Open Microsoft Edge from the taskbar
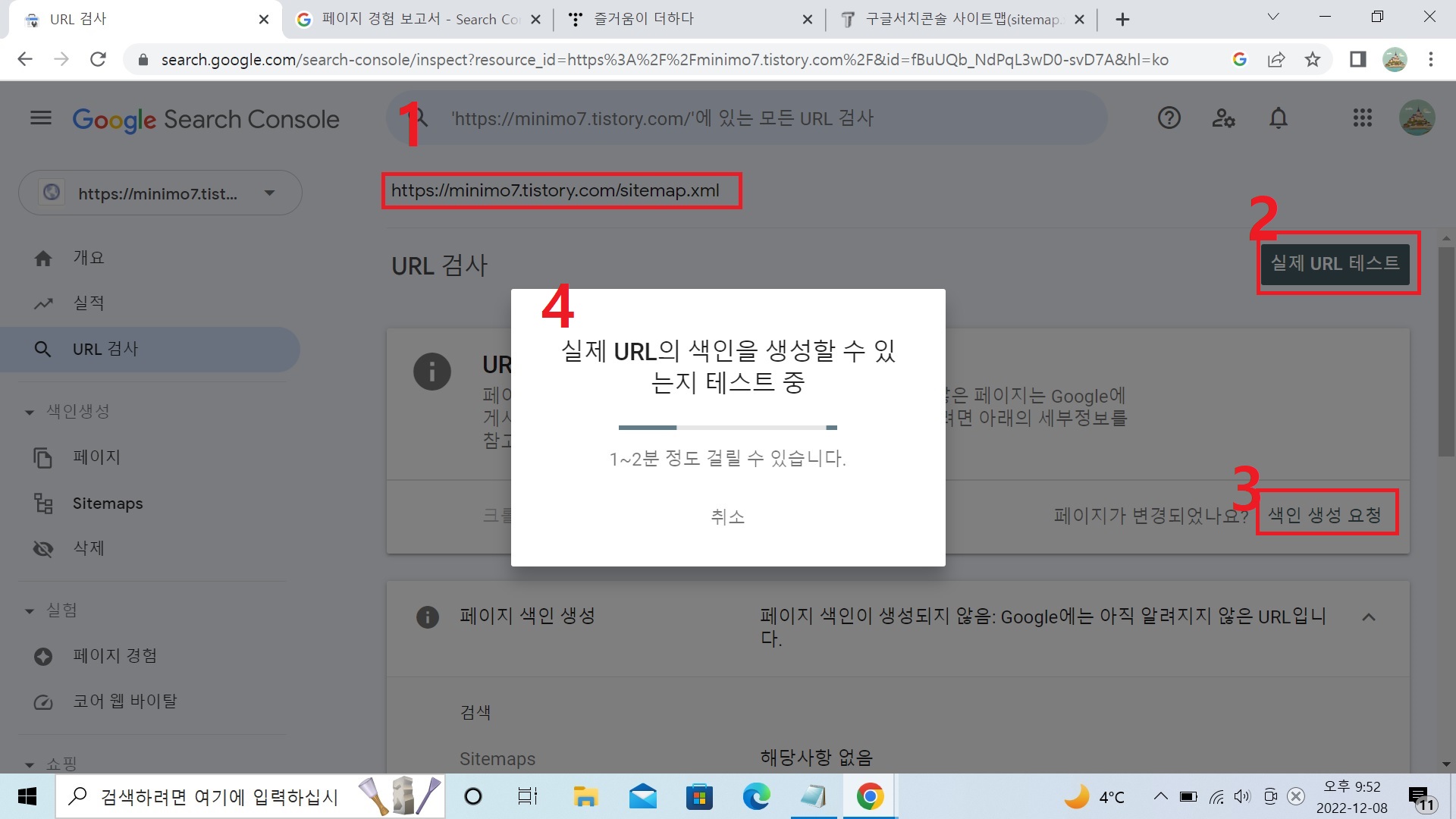The image size is (1456, 819). 756,797
